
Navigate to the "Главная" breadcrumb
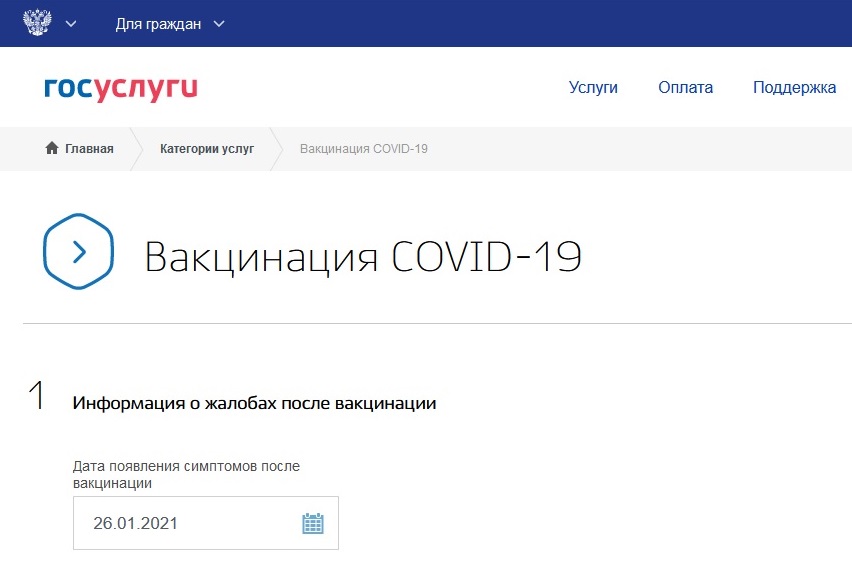[x=89, y=149]
